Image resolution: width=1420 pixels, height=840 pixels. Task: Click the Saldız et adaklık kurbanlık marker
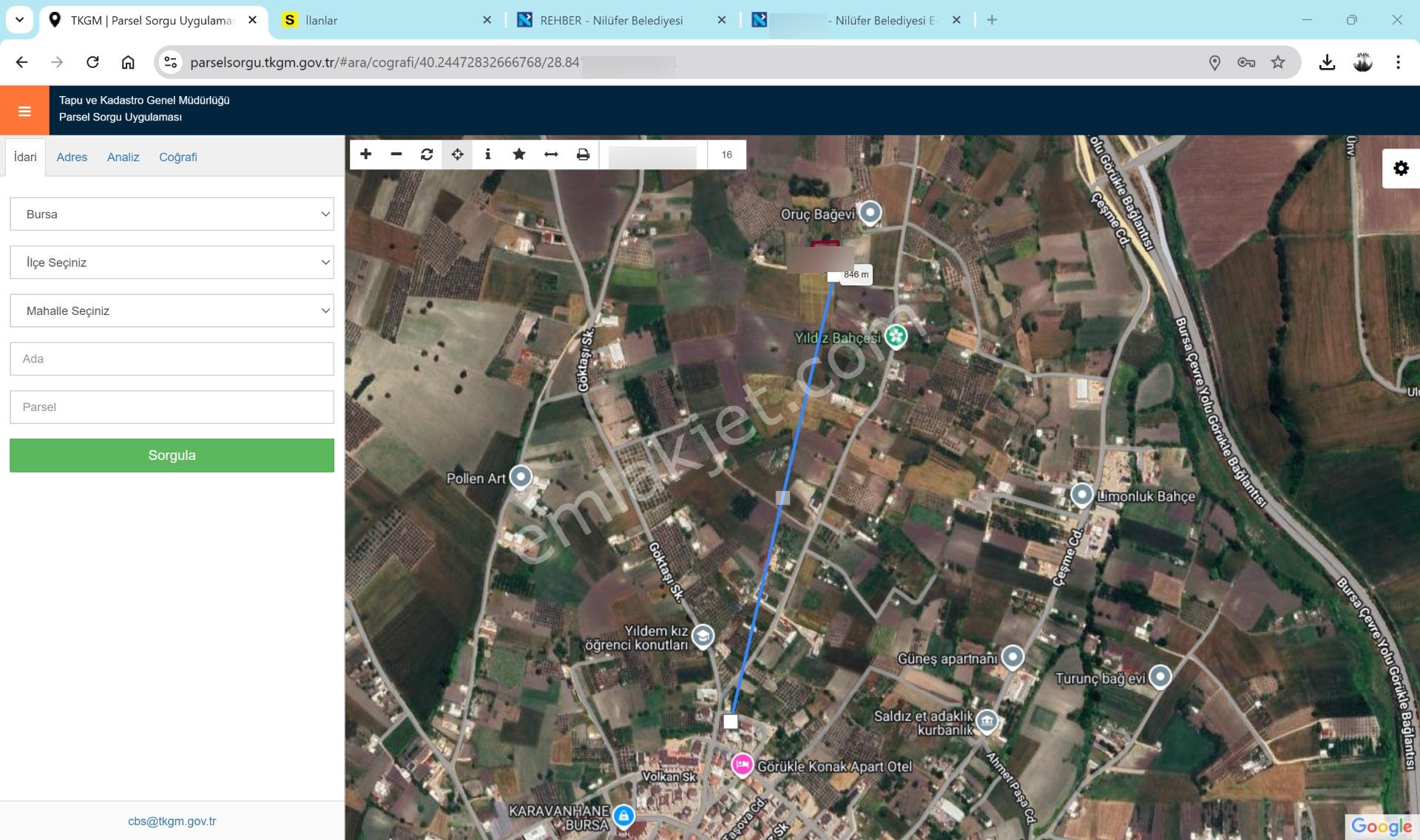pyautogui.click(x=987, y=720)
